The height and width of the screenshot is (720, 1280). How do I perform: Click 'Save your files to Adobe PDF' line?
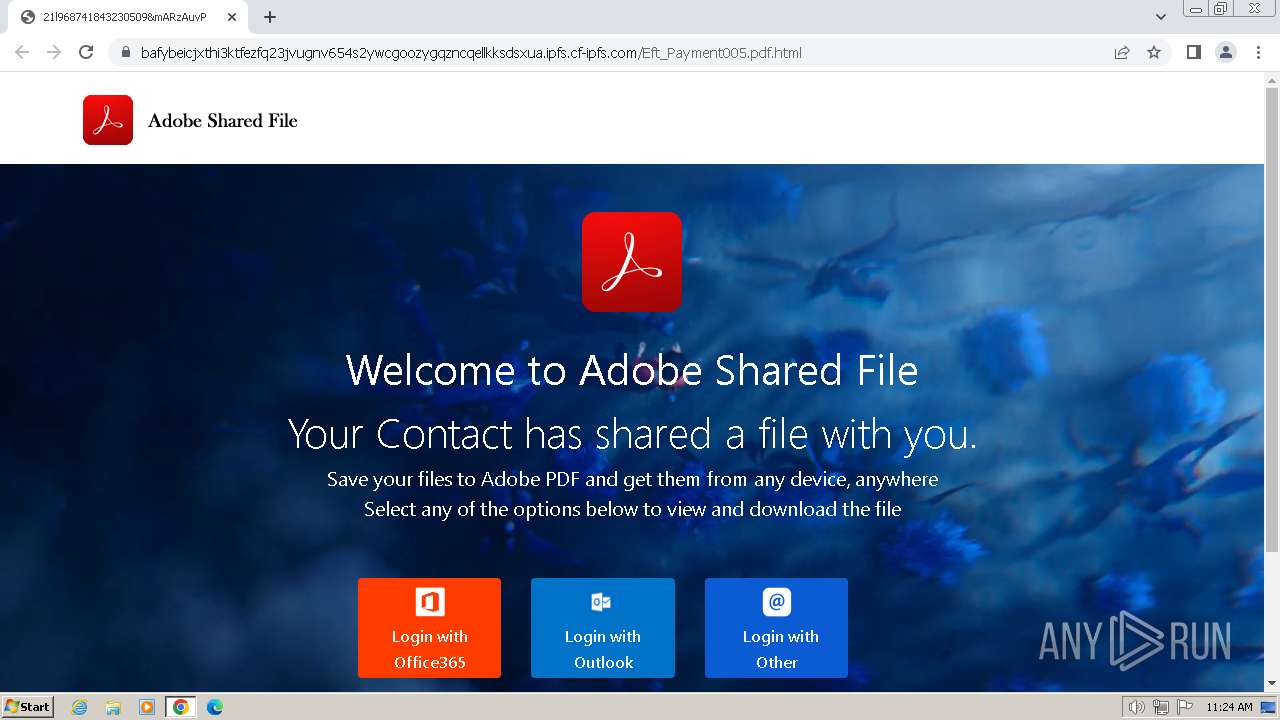pos(632,479)
